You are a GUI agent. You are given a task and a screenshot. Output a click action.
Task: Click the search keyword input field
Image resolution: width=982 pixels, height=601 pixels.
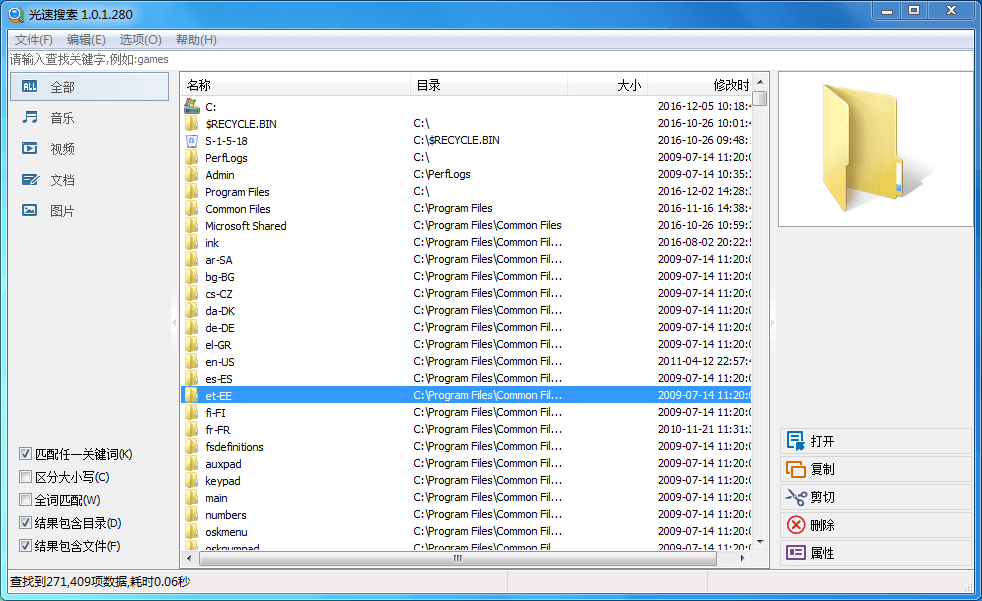490,59
